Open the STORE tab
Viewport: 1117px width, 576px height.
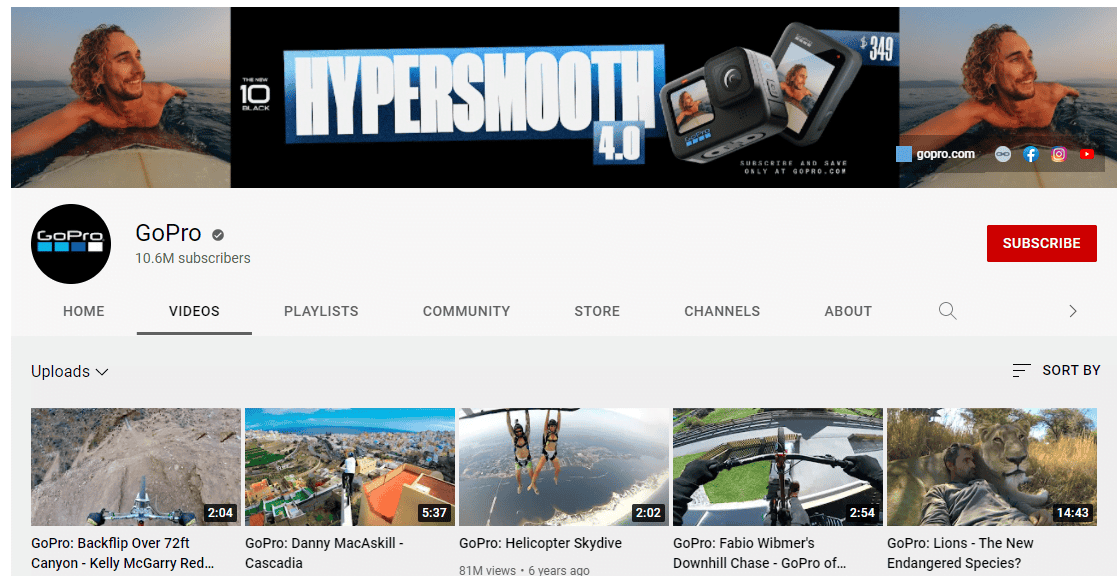(597, 311)
